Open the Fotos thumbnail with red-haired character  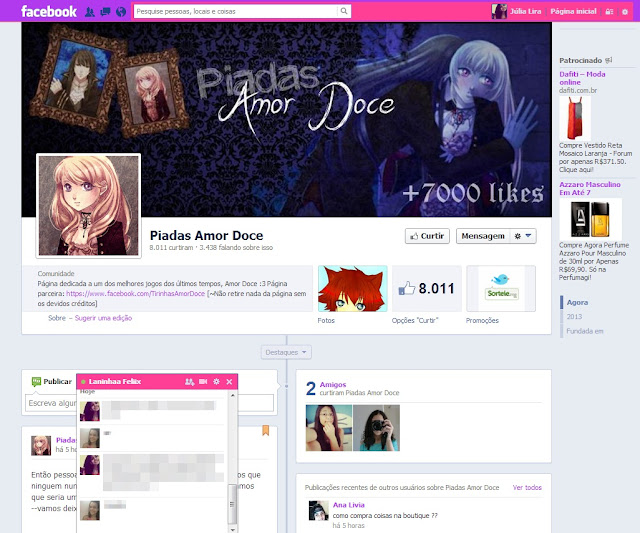353,289
